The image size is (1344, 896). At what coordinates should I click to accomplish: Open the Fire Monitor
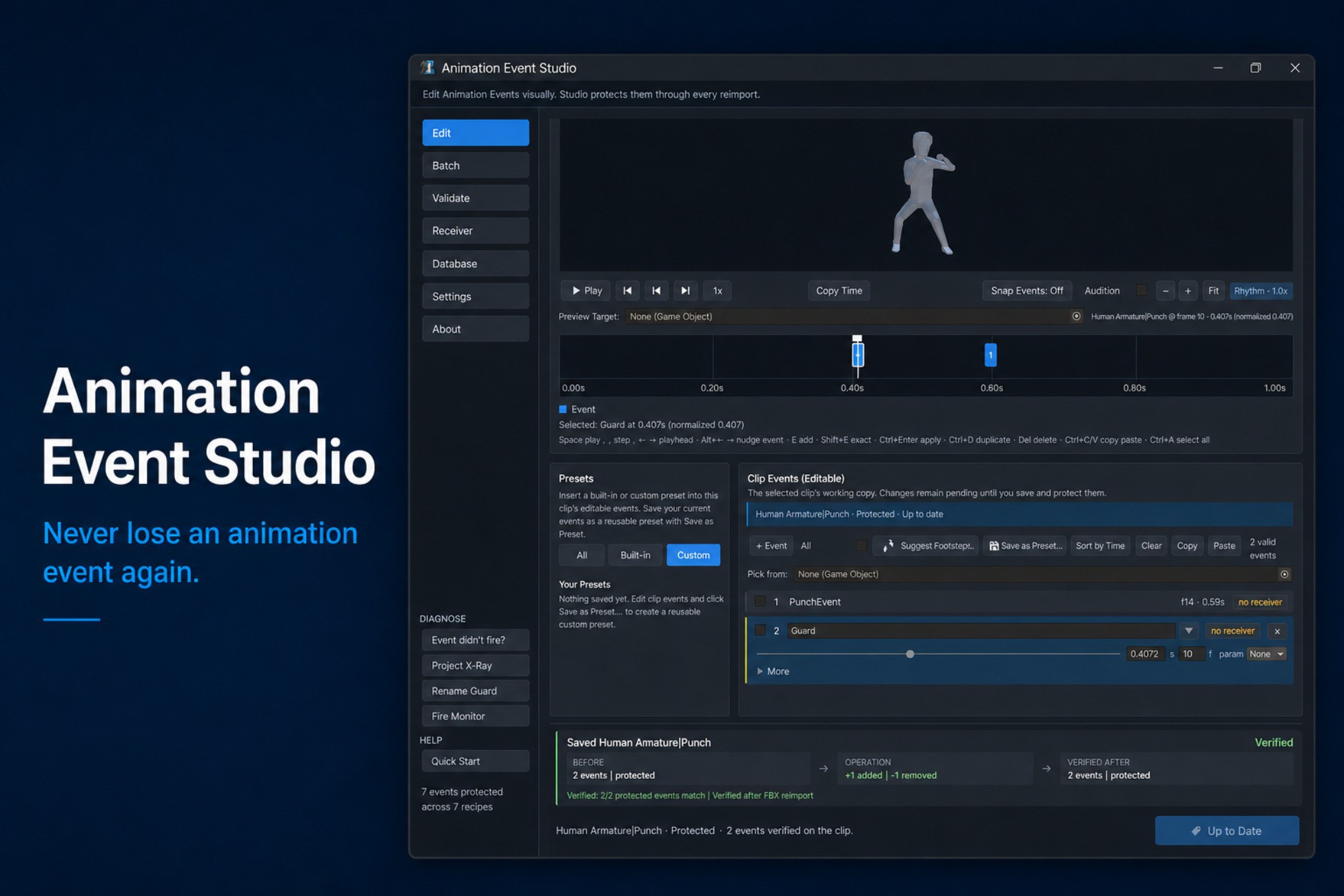click(x=476, y=717)
